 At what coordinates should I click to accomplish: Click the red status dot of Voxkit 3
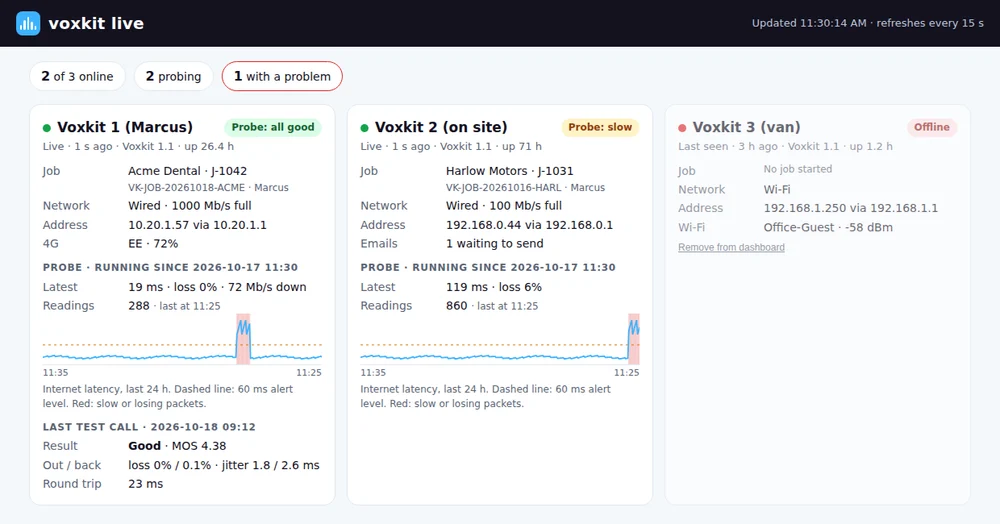tap(682, 128)
